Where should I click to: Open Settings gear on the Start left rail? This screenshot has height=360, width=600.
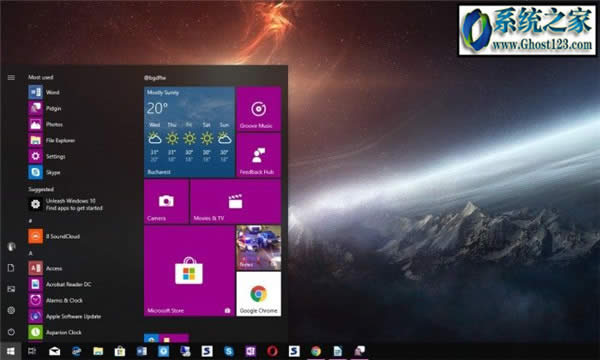[11, 310]
